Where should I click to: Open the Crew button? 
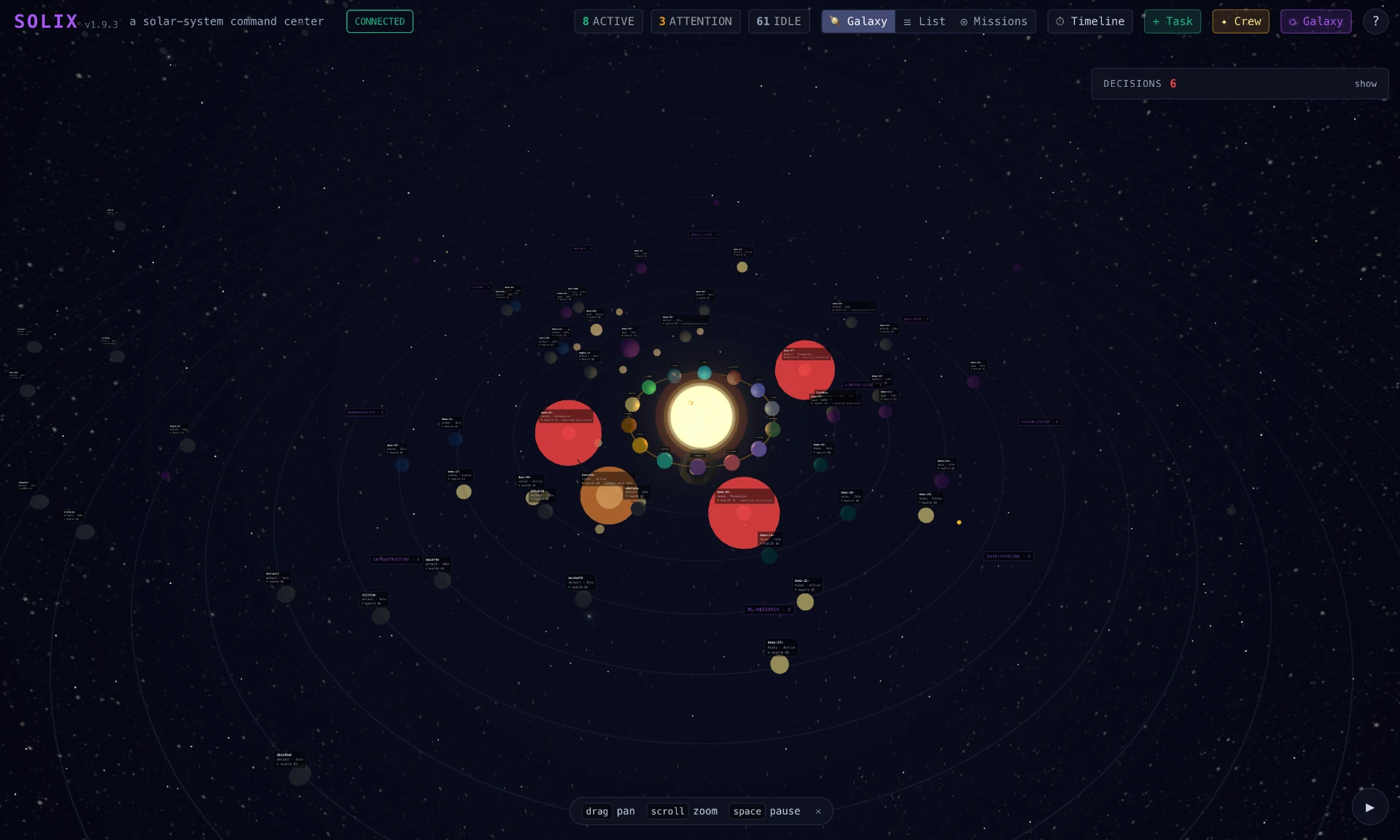1240,22
